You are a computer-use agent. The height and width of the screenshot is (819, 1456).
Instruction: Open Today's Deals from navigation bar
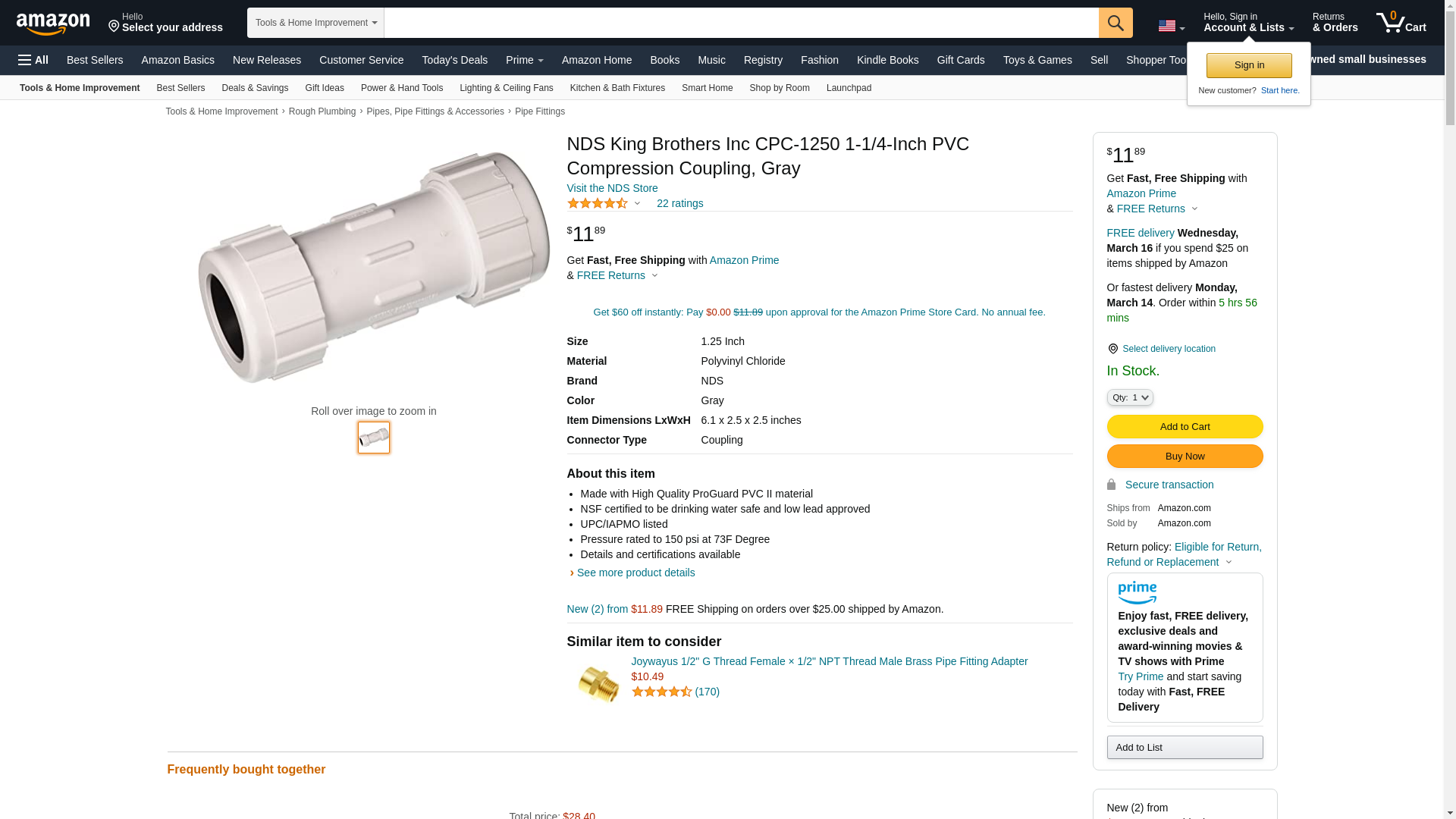[454, 60]
